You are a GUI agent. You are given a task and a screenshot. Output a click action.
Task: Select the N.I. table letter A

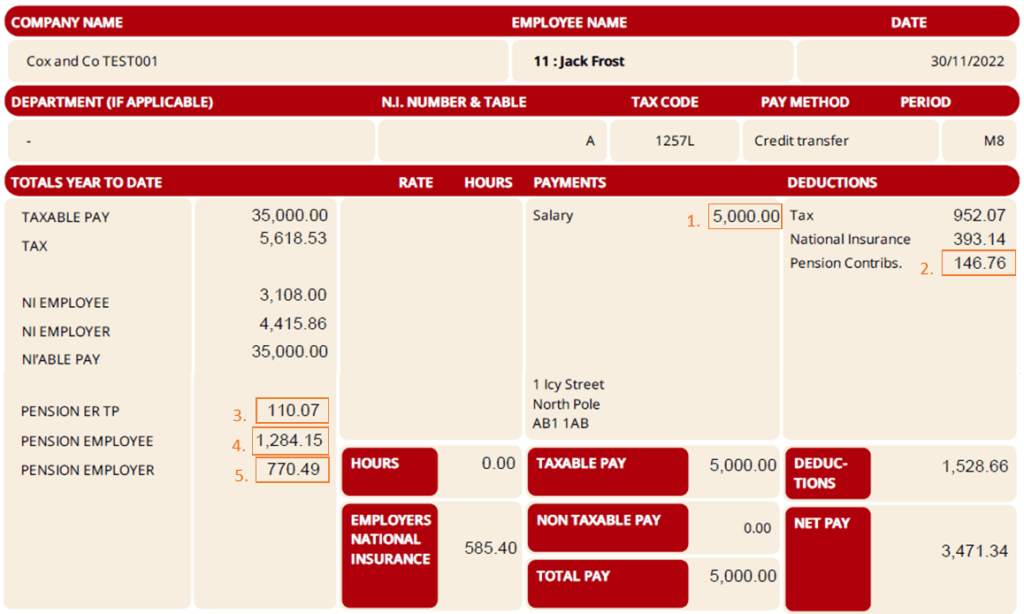[590, 141]
